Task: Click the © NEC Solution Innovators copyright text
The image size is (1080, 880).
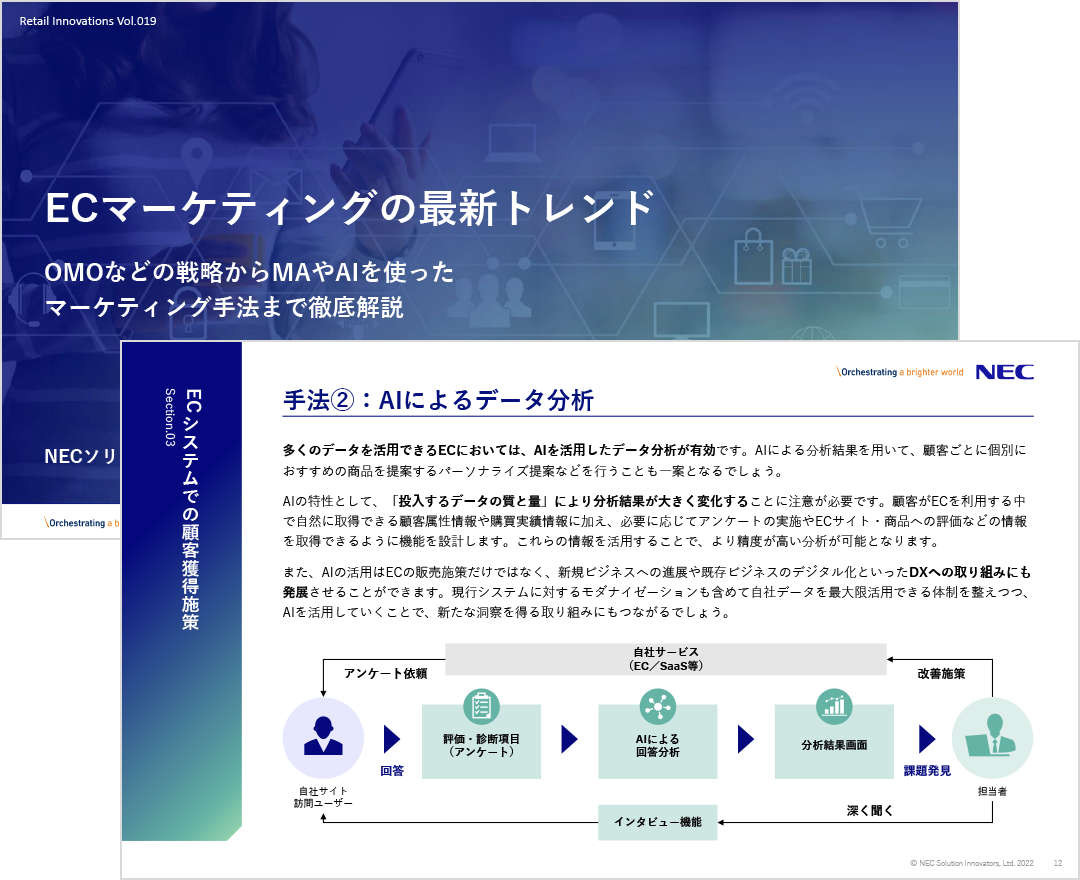Action: tap(972, 863)
